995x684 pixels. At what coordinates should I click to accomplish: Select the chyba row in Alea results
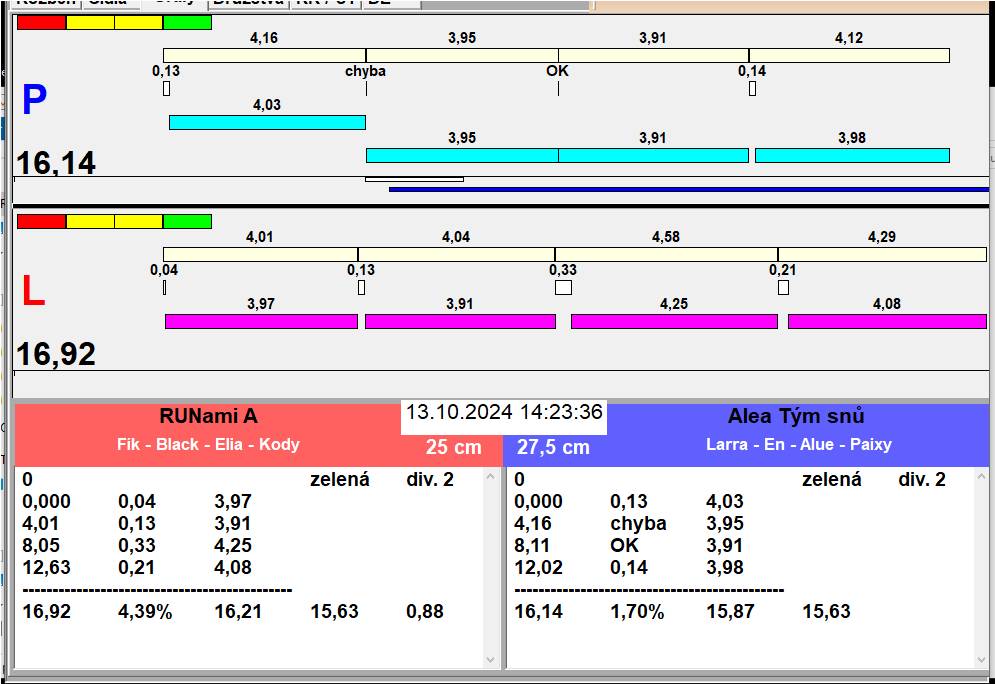coord(638,523)
